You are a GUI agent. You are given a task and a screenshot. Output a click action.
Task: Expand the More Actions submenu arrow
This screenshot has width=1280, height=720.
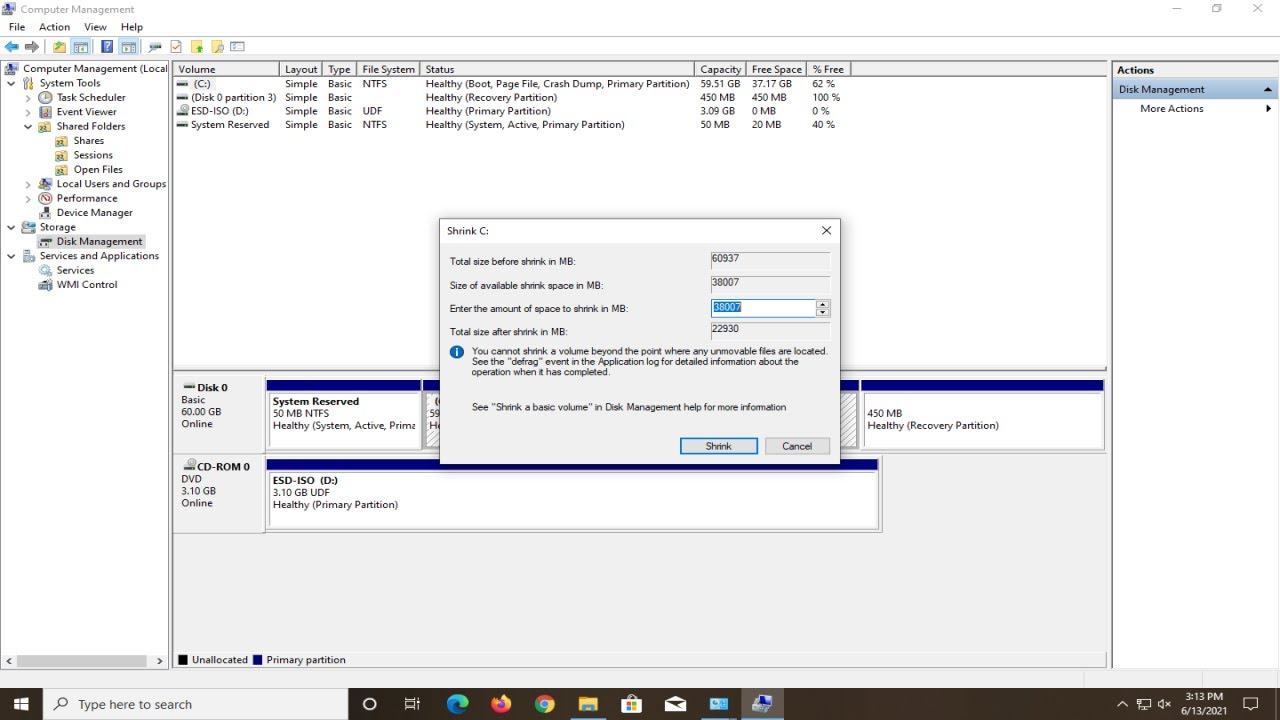(1268, 108)
